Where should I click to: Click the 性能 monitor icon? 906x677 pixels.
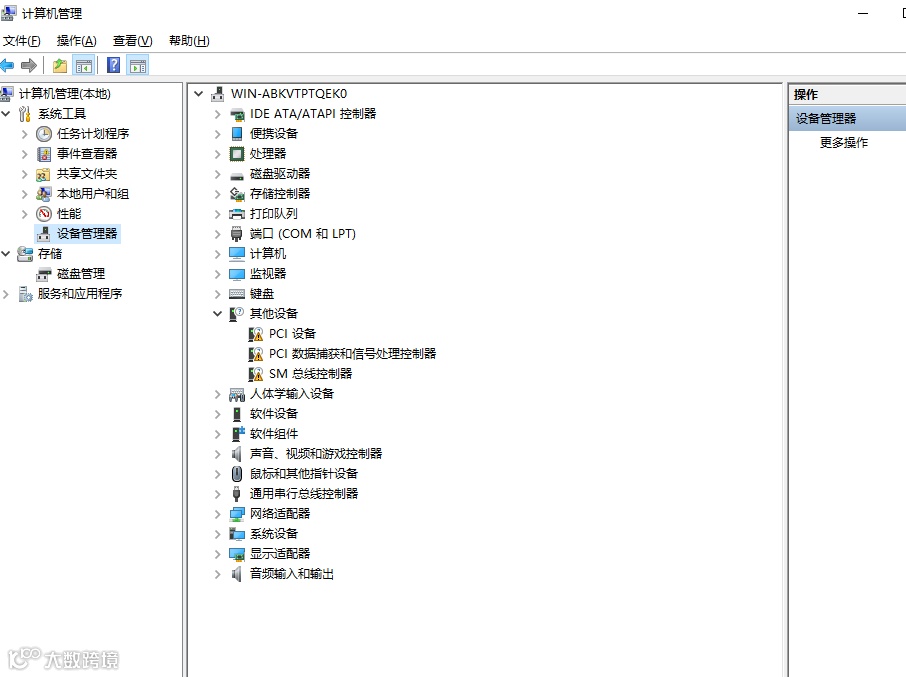tap(44, 214)
